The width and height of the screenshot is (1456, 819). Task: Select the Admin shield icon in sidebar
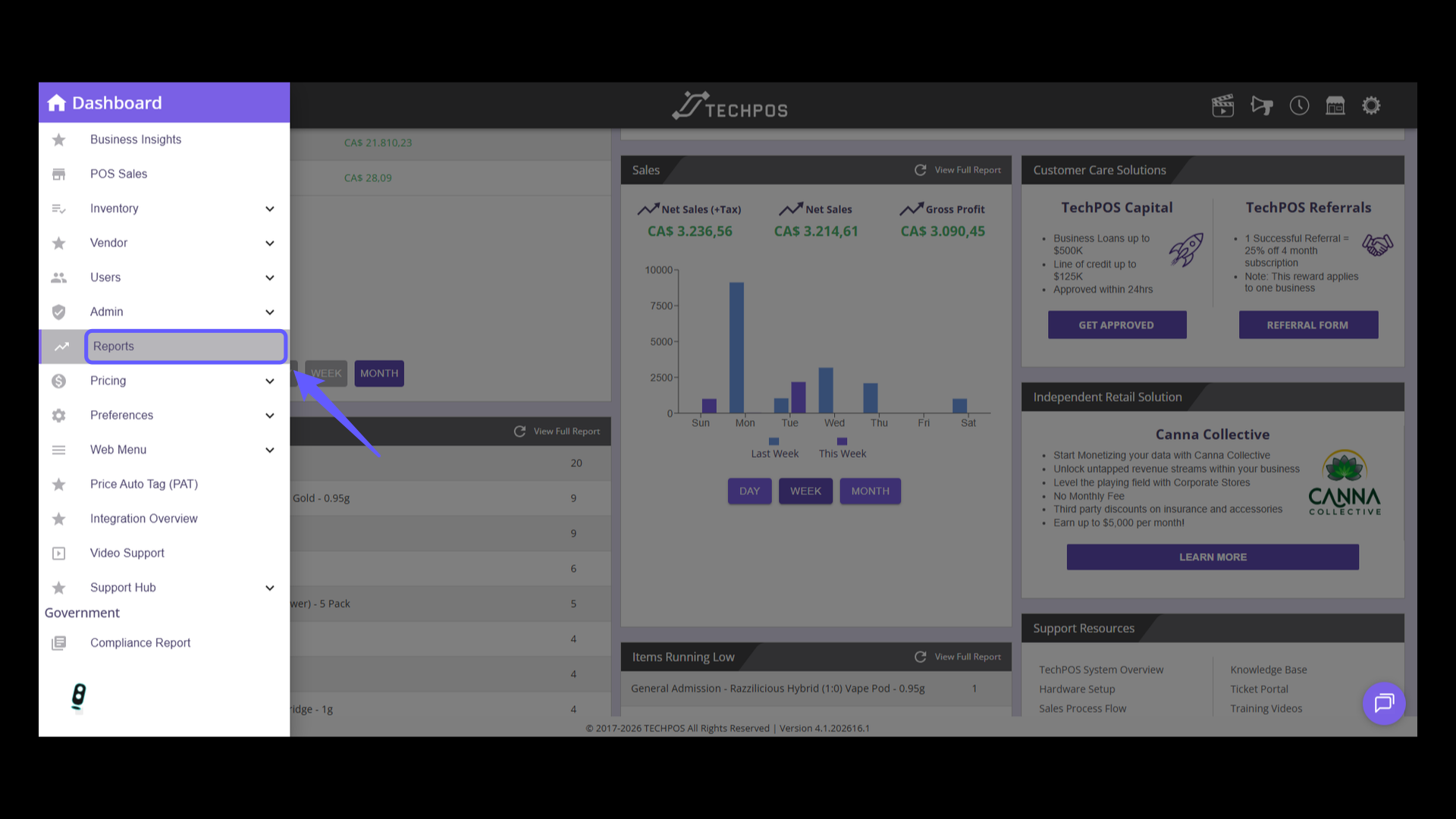(59, 312)
